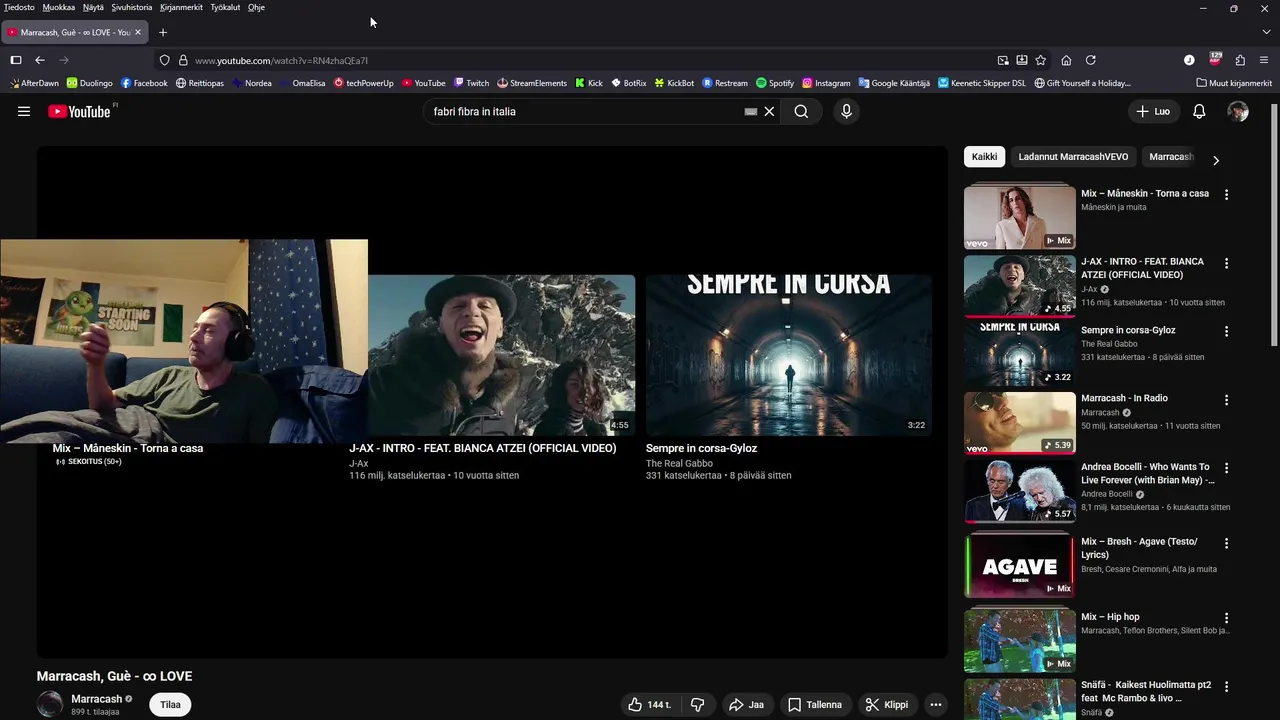Viewport: 1280px width, 720px height.
Task: Open the Marracash channel name link
Action: click(96, 699)
